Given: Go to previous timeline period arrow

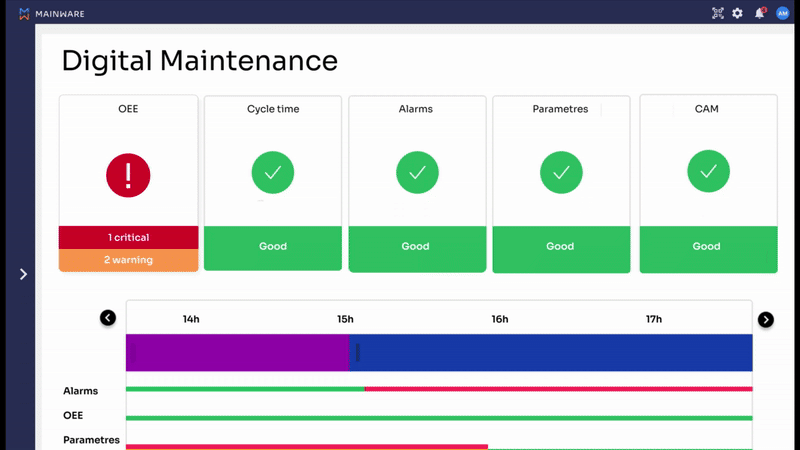Looking at the screenshot, I should pos(108,318).
